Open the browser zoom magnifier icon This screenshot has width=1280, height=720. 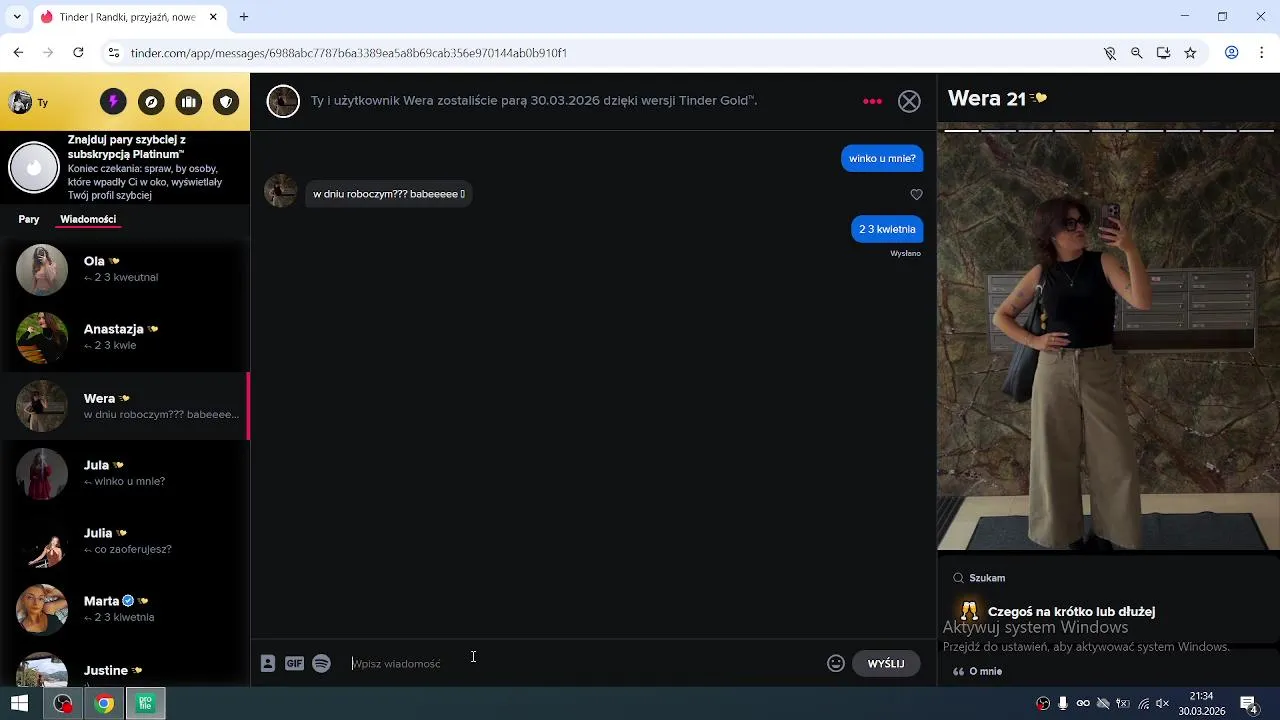point(1137,53)
